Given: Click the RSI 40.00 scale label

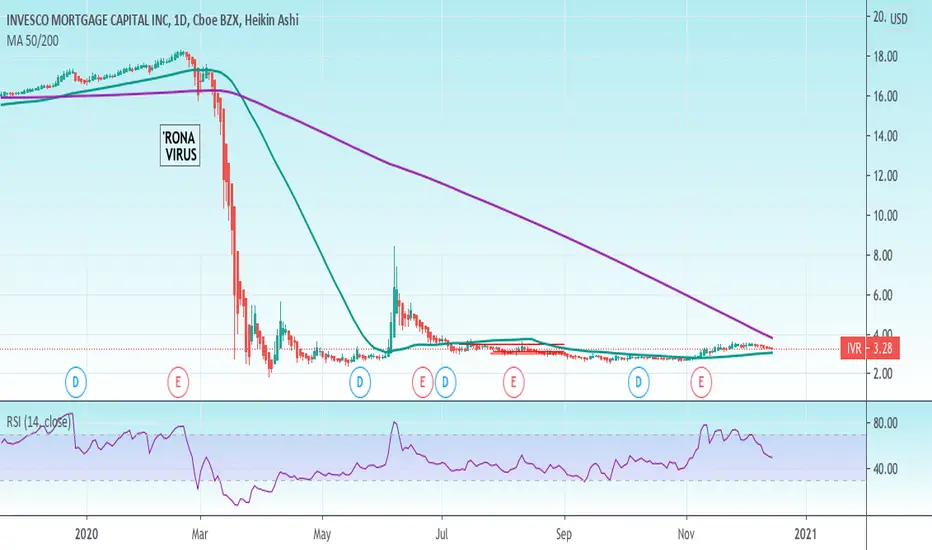Looking at the screenshot, I should pyautogui.click(x=885, y=469).
